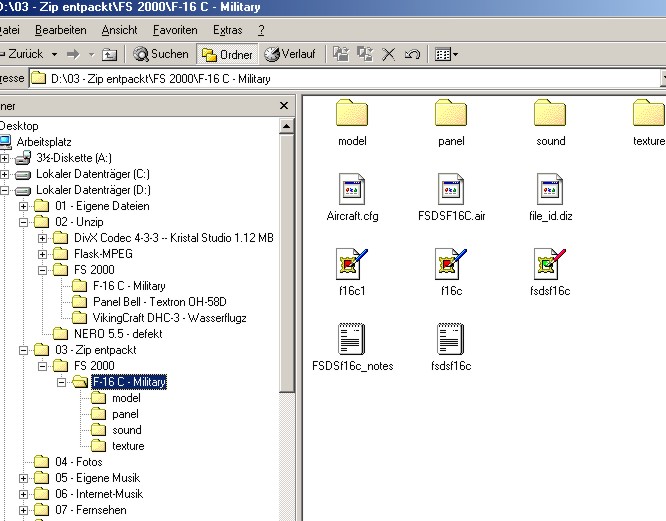
Task: Select NERO 5.5 - defekt folder
Action: pyautogui.click(x=118, y=334)
